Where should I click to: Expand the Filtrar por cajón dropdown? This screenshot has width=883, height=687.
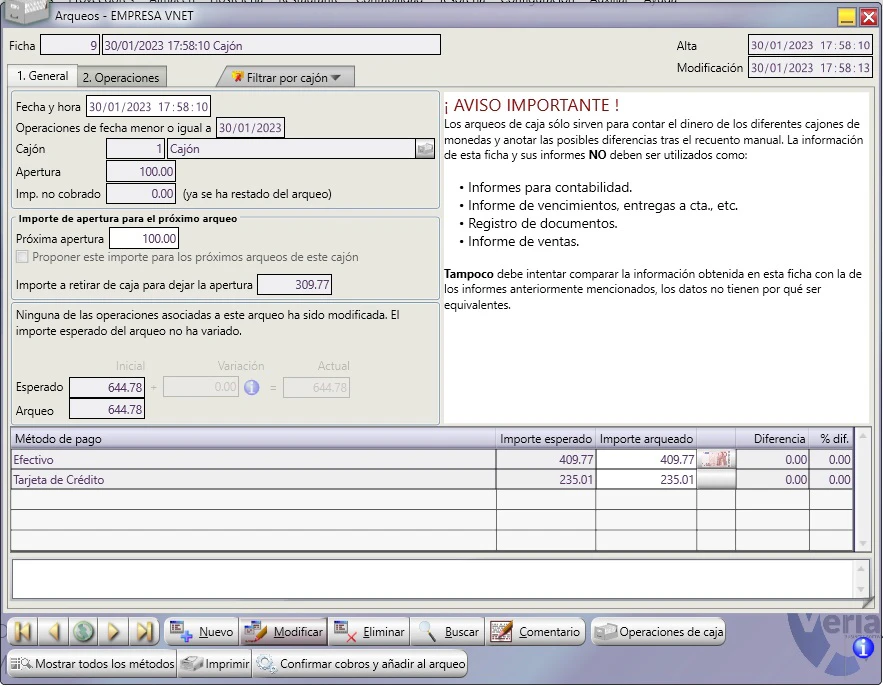287,78
